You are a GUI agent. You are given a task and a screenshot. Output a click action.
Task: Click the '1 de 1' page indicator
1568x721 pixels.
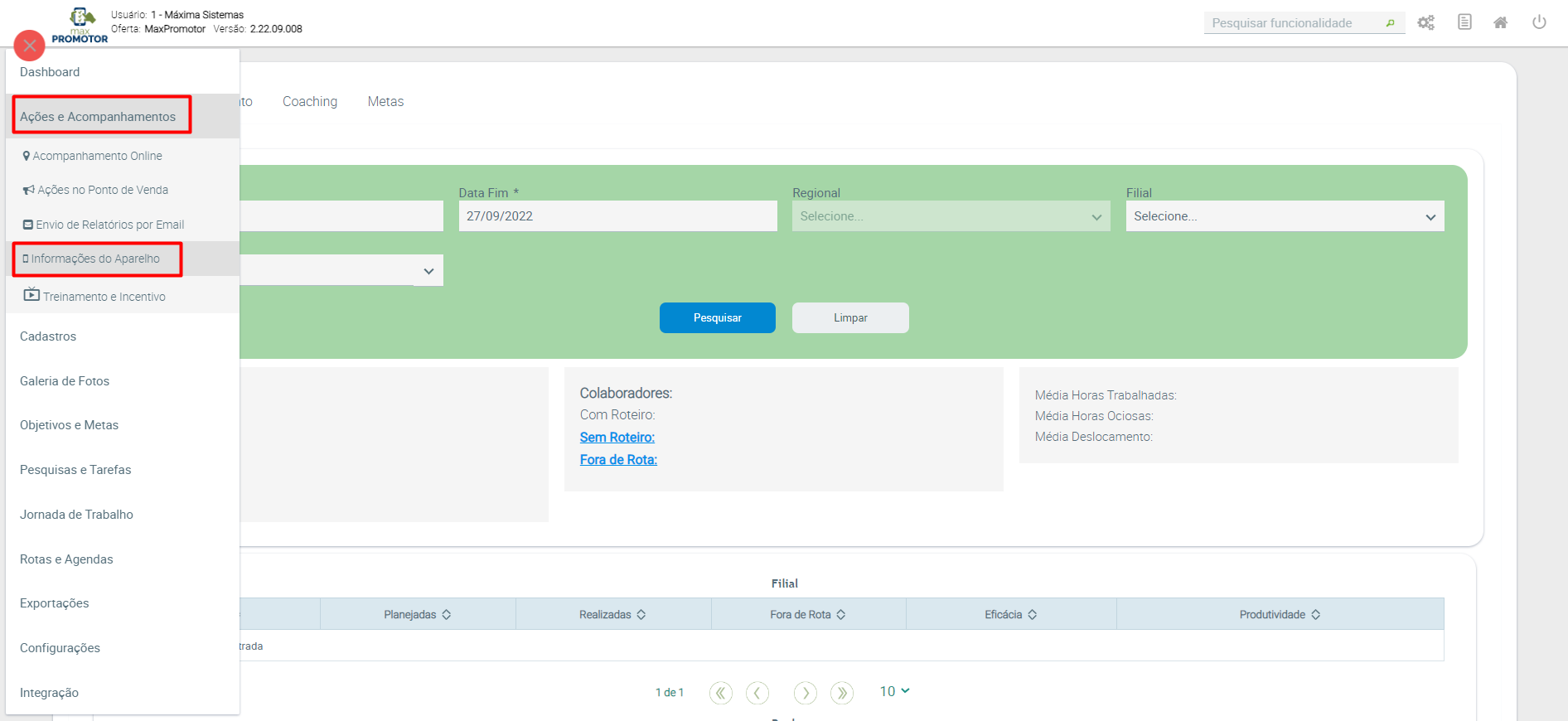tap(670, 693)
